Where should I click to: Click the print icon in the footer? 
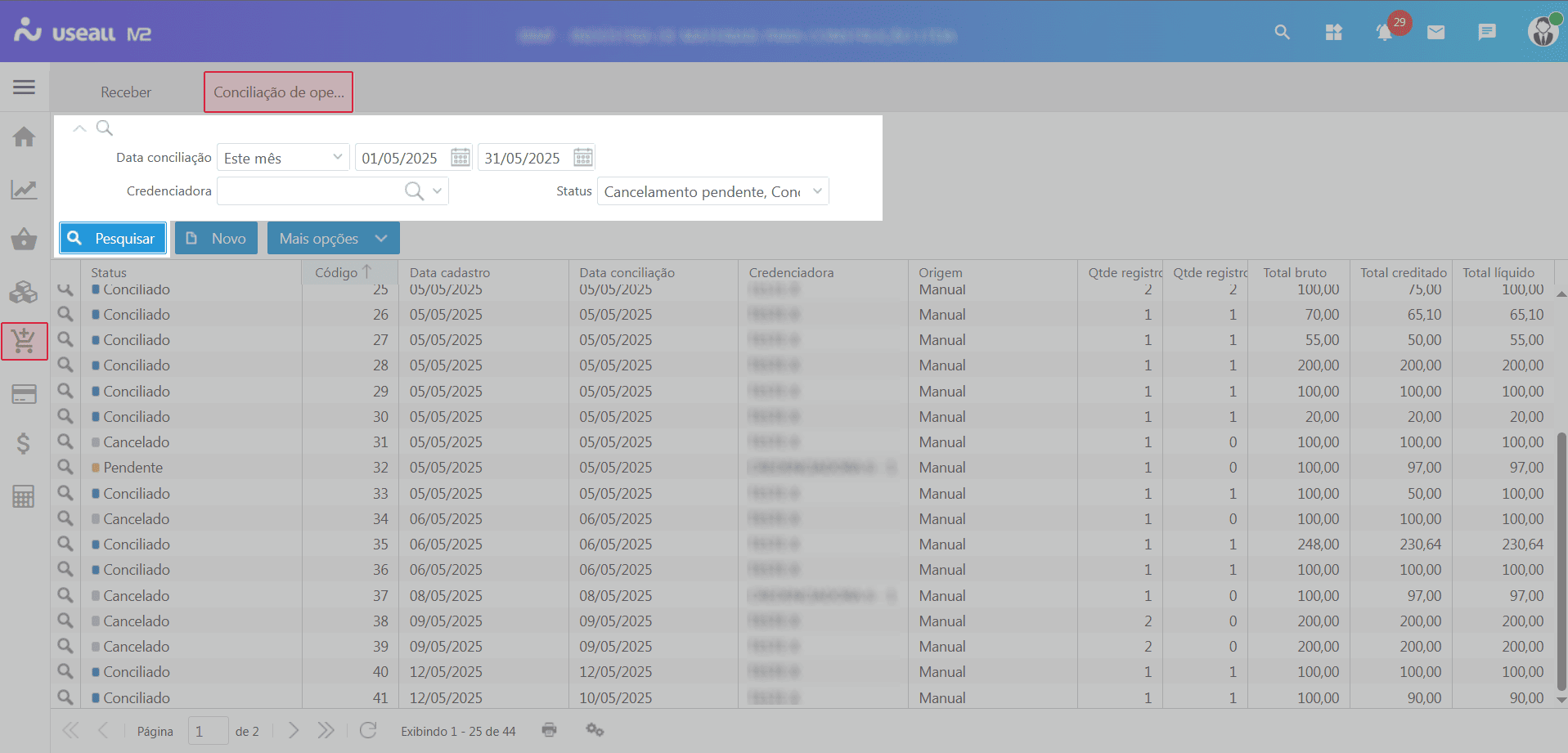549,730
